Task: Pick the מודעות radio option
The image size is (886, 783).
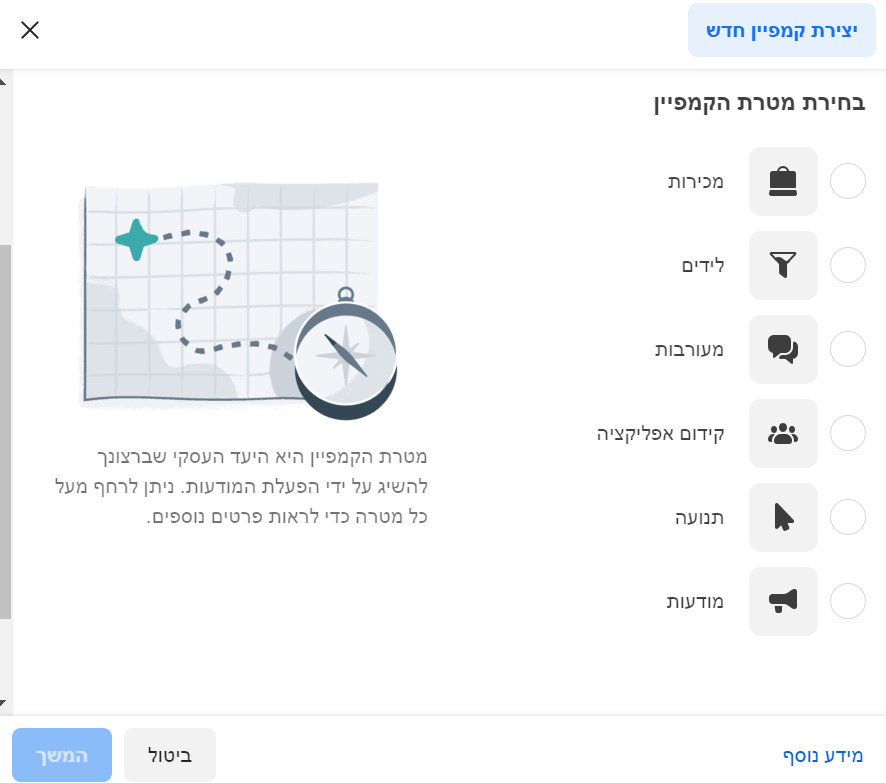Action: pos(848,602)
